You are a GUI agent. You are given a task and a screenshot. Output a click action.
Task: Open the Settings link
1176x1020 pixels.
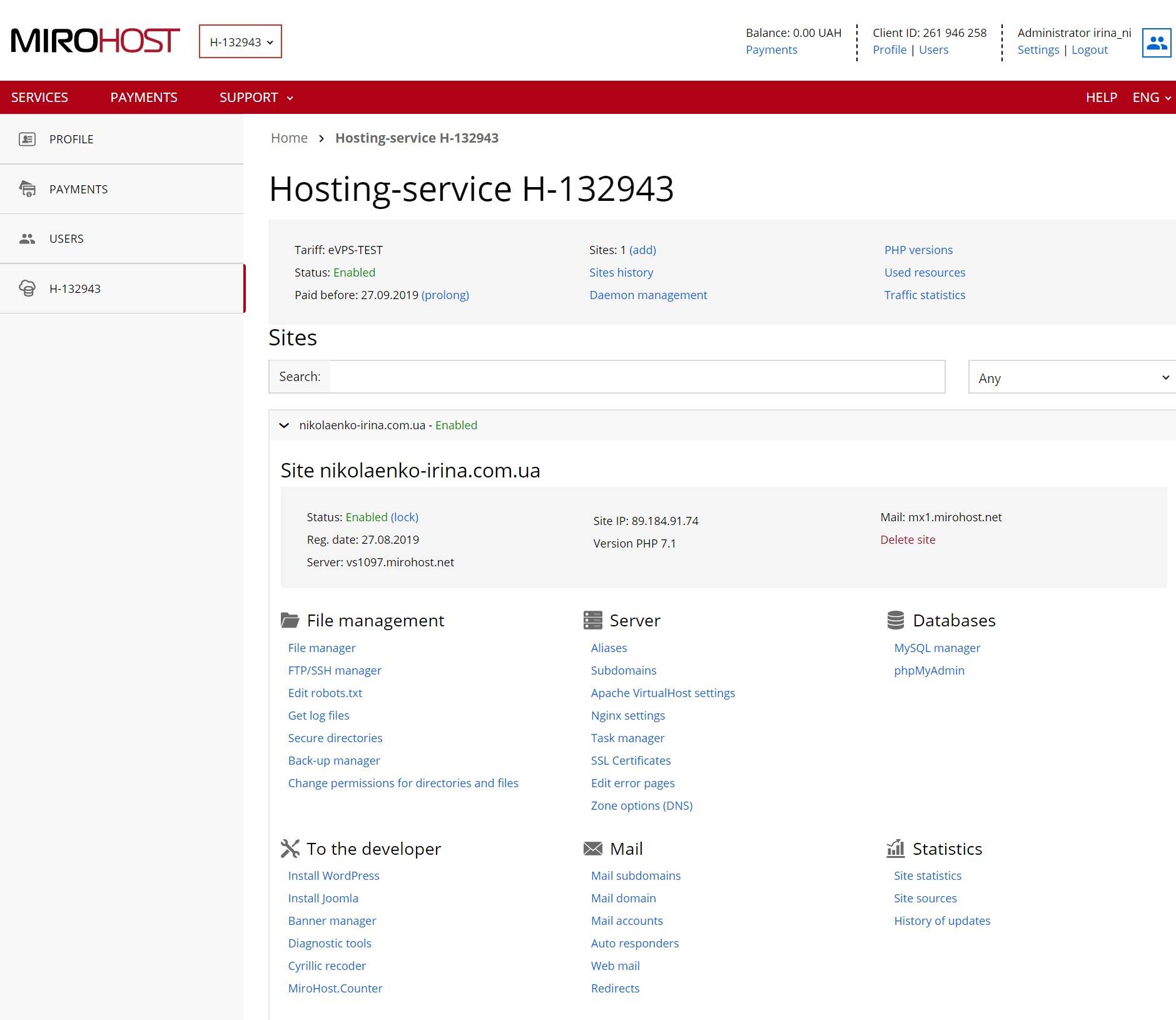point(1038,49)
